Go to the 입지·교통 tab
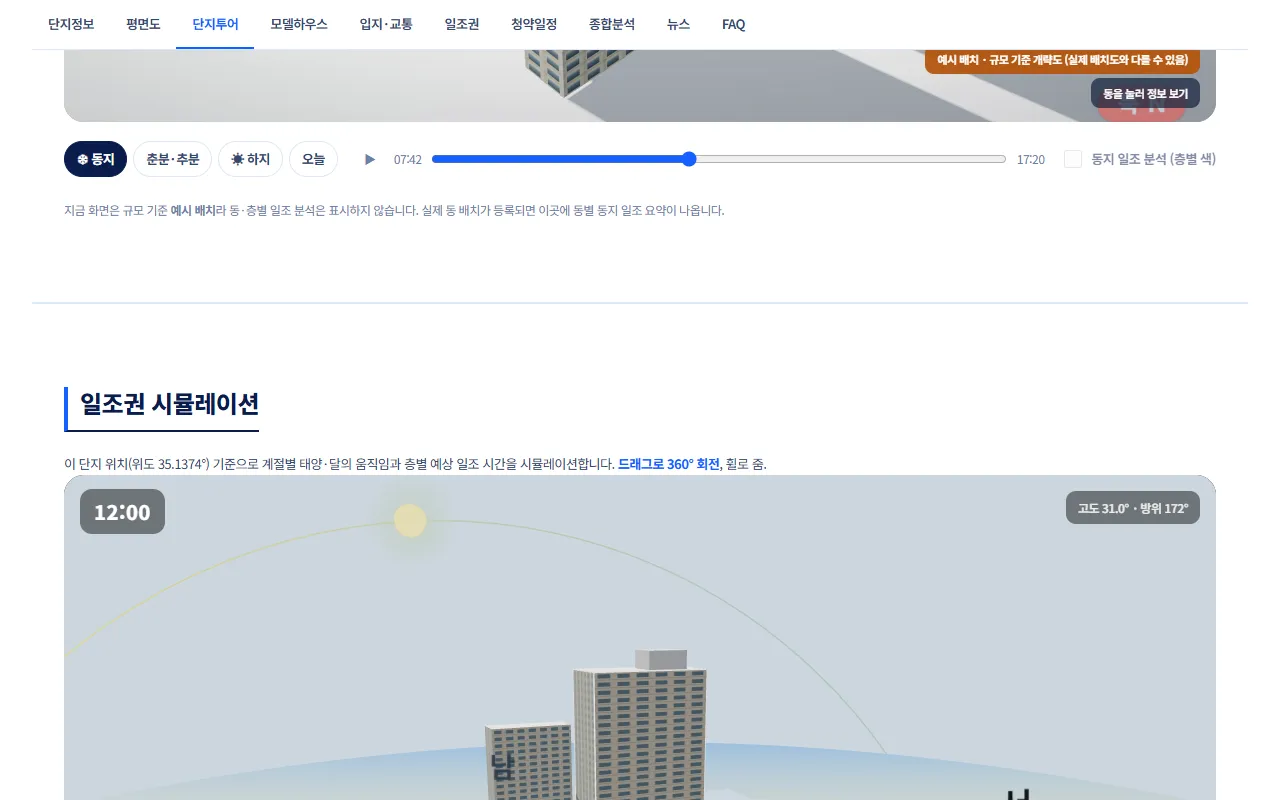The image size is (1280, 800). click(x=386, y=24)
